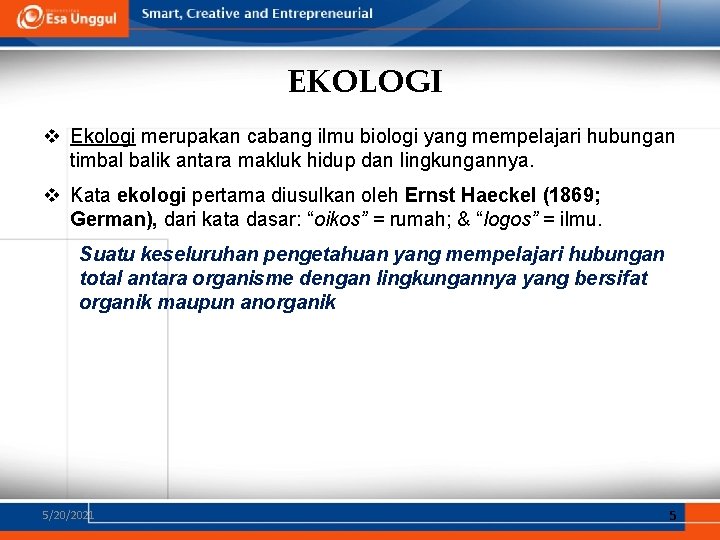Click the underlined word 'Ekologi'
Image resolution: width=720 pixels, height=540 pixels.
103,136
